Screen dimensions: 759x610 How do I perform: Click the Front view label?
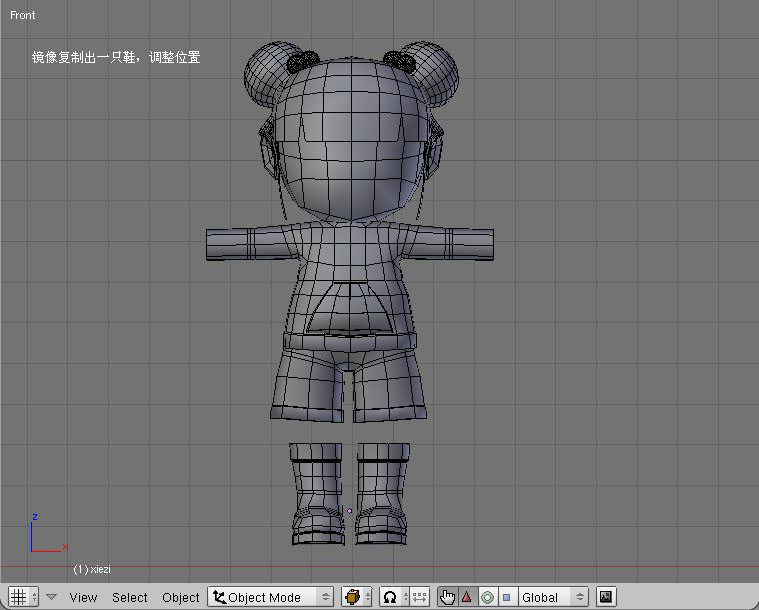(x=22, y=15)
